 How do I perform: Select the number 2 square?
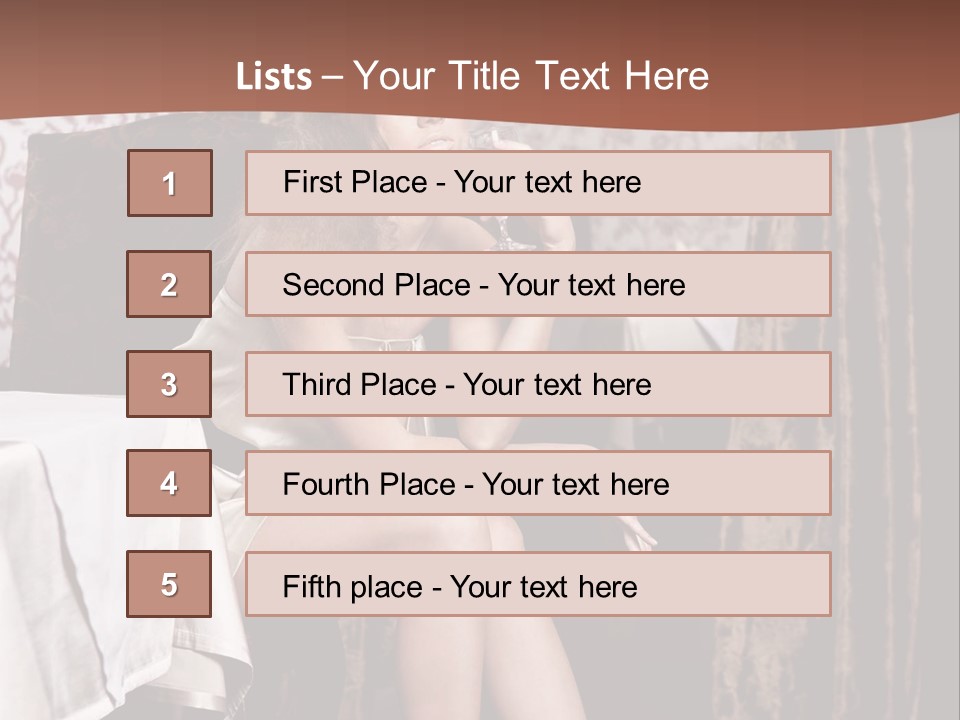click(169, 284)
